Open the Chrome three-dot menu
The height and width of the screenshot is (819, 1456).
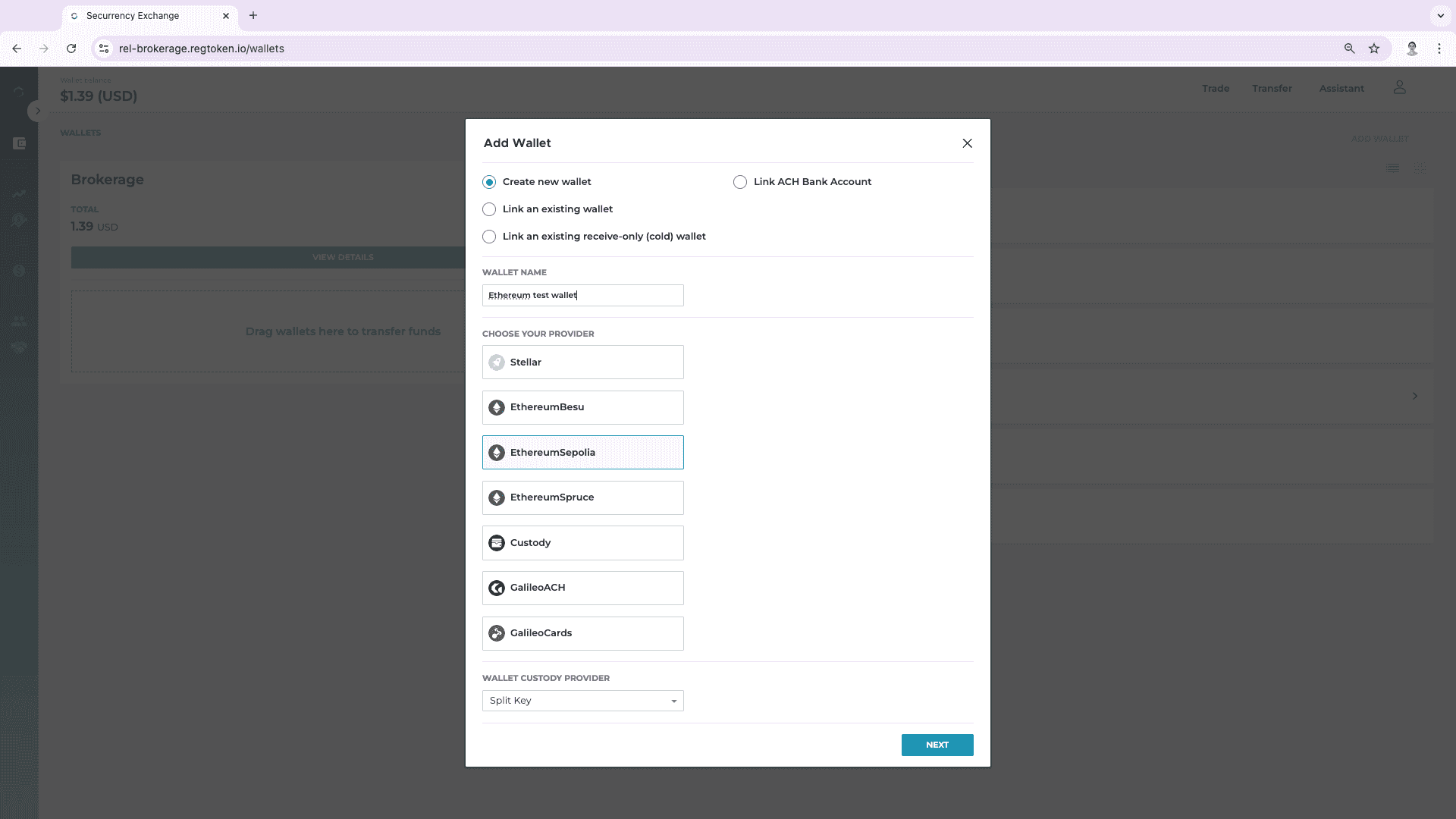(1439, 49)
